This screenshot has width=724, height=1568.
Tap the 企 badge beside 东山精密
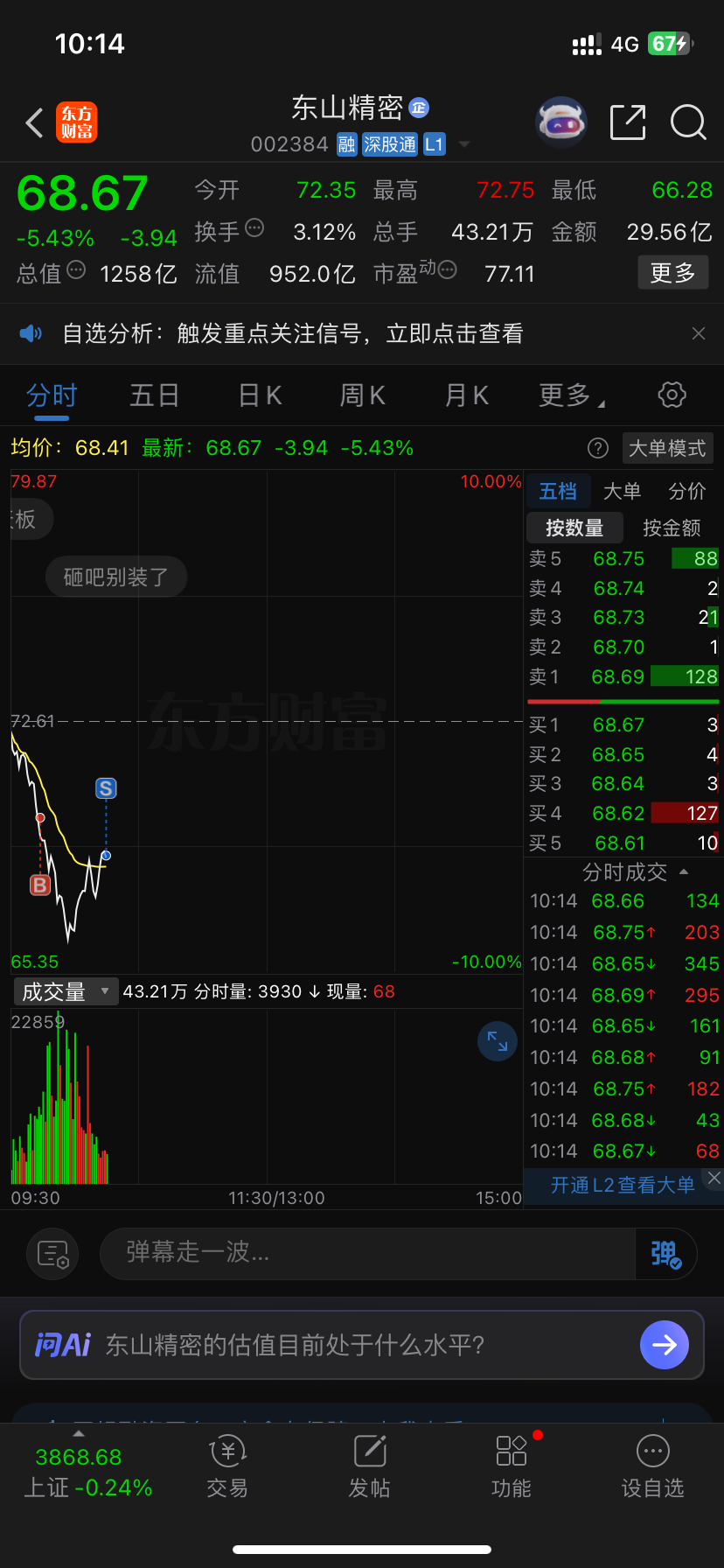coord(419,108)
